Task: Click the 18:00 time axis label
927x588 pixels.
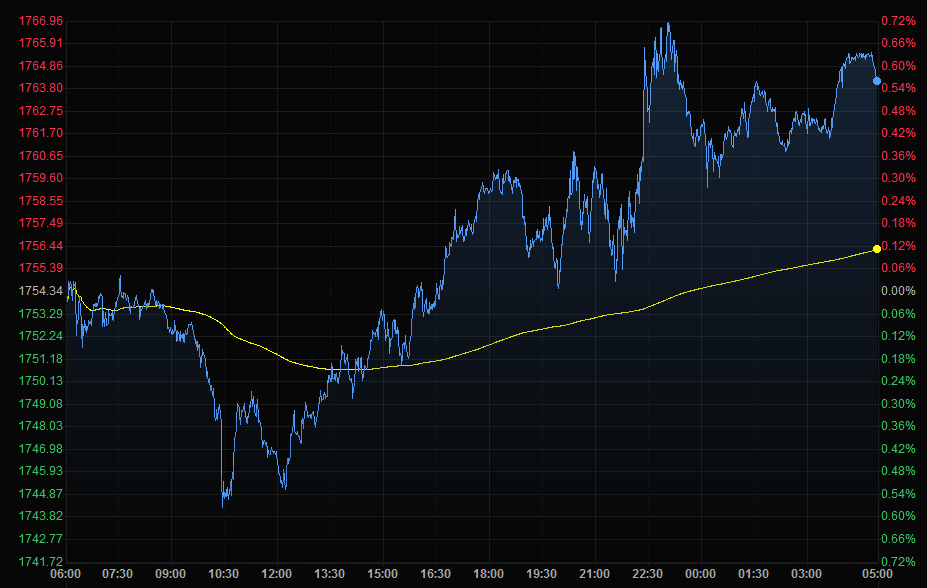Action: click(488, 574)
